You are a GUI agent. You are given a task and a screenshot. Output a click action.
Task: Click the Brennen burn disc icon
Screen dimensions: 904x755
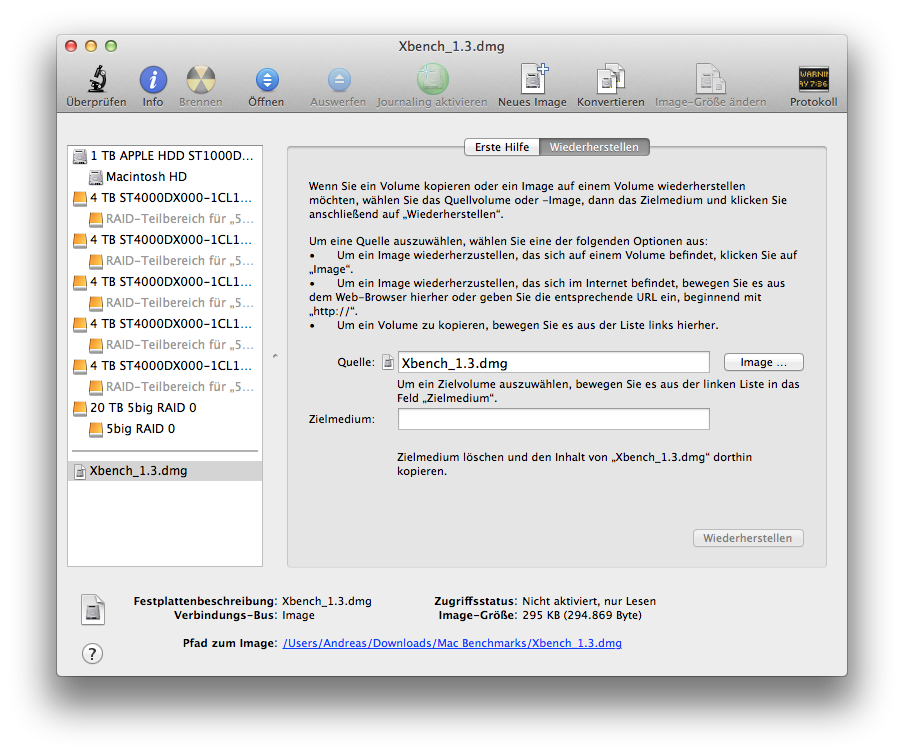coord(201,80)
